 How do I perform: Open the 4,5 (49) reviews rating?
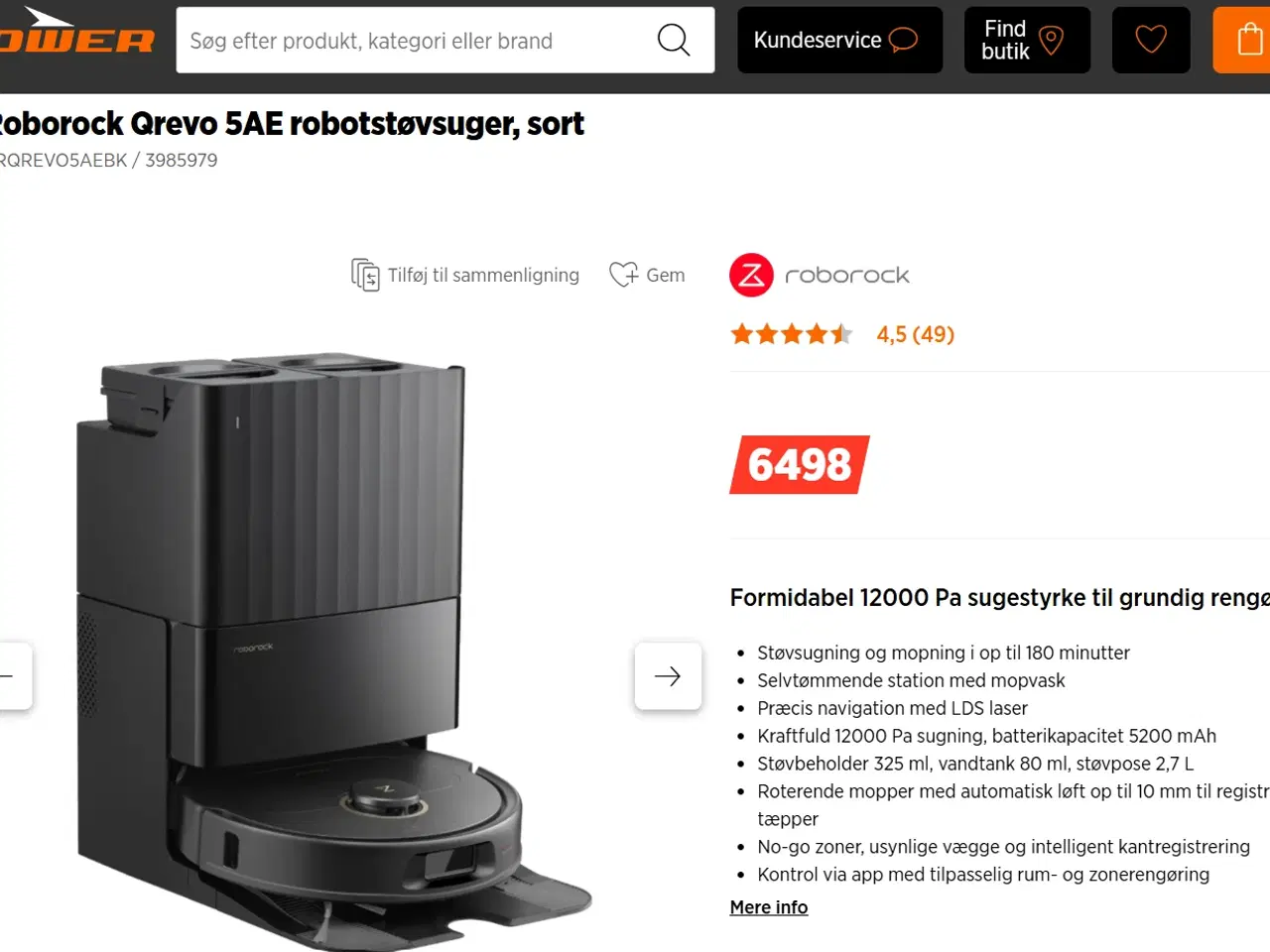click(x=916, y=334)
